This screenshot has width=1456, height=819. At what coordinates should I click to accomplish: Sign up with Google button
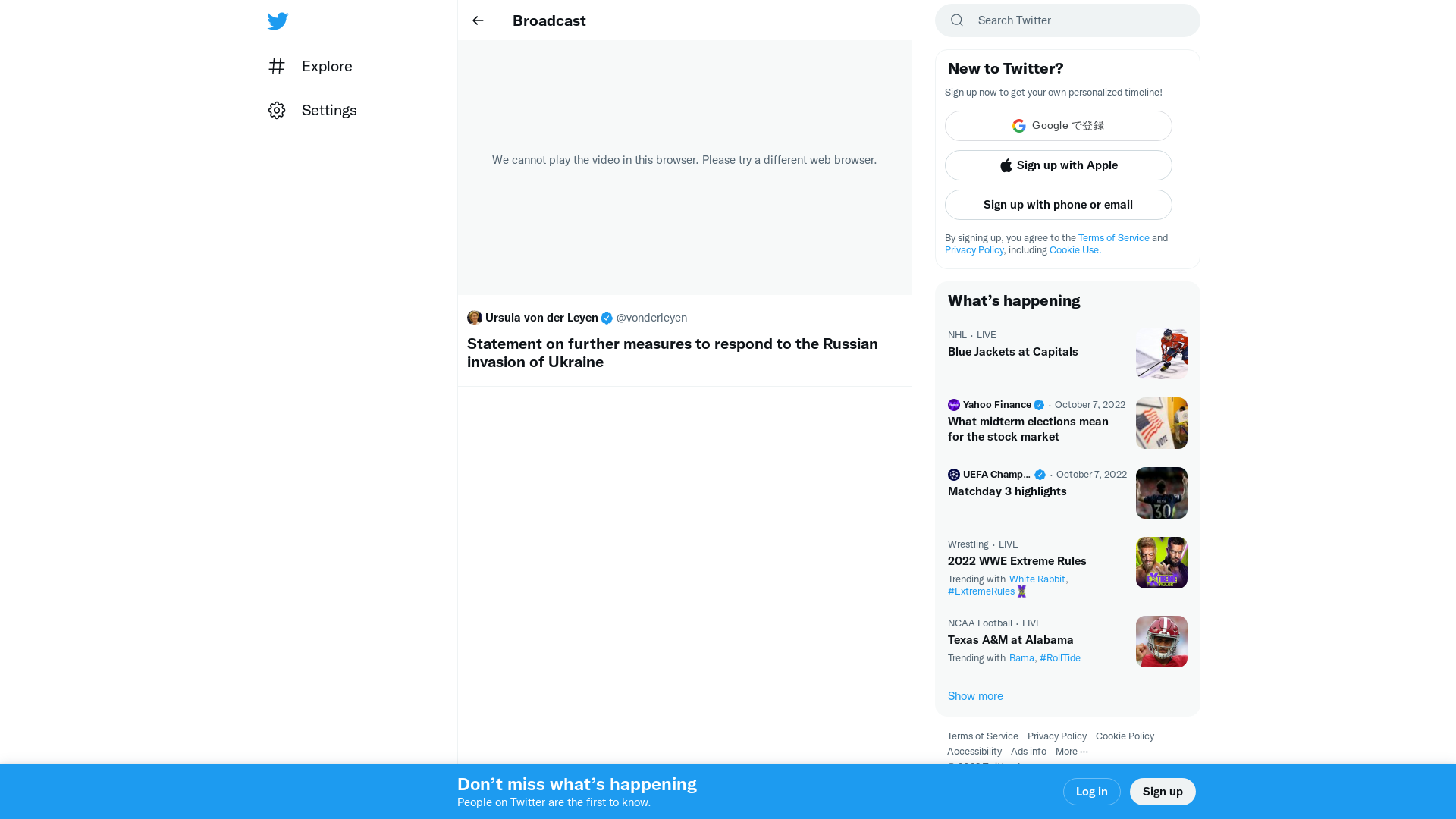click(1059, 126)
